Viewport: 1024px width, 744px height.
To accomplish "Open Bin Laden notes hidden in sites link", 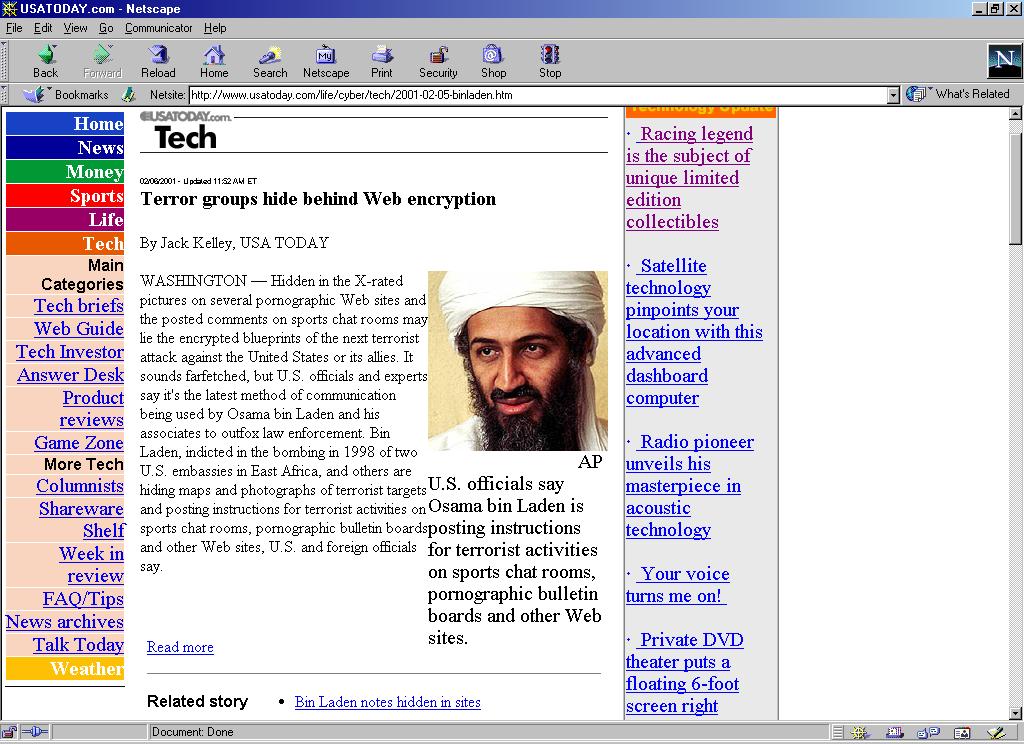I will click(388, 702).
